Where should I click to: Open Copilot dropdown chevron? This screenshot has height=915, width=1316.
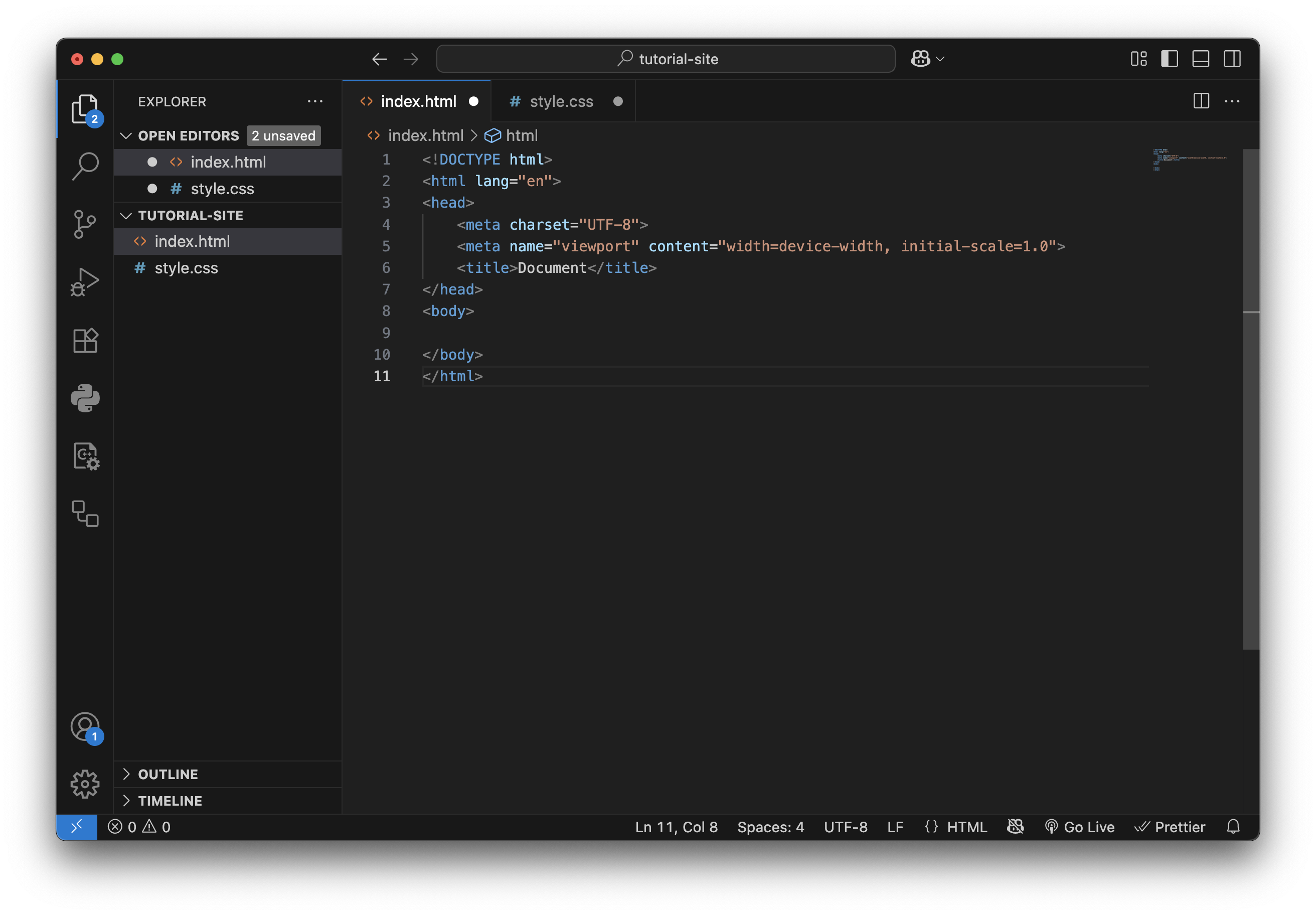point(940,59)
